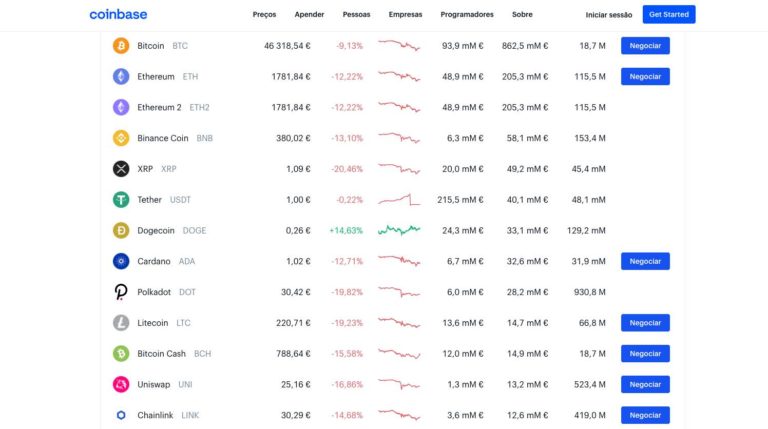Open the Preços menu item
Image resolution: width=768 pixels, height=429 pixels.
[x=265, y=15]
